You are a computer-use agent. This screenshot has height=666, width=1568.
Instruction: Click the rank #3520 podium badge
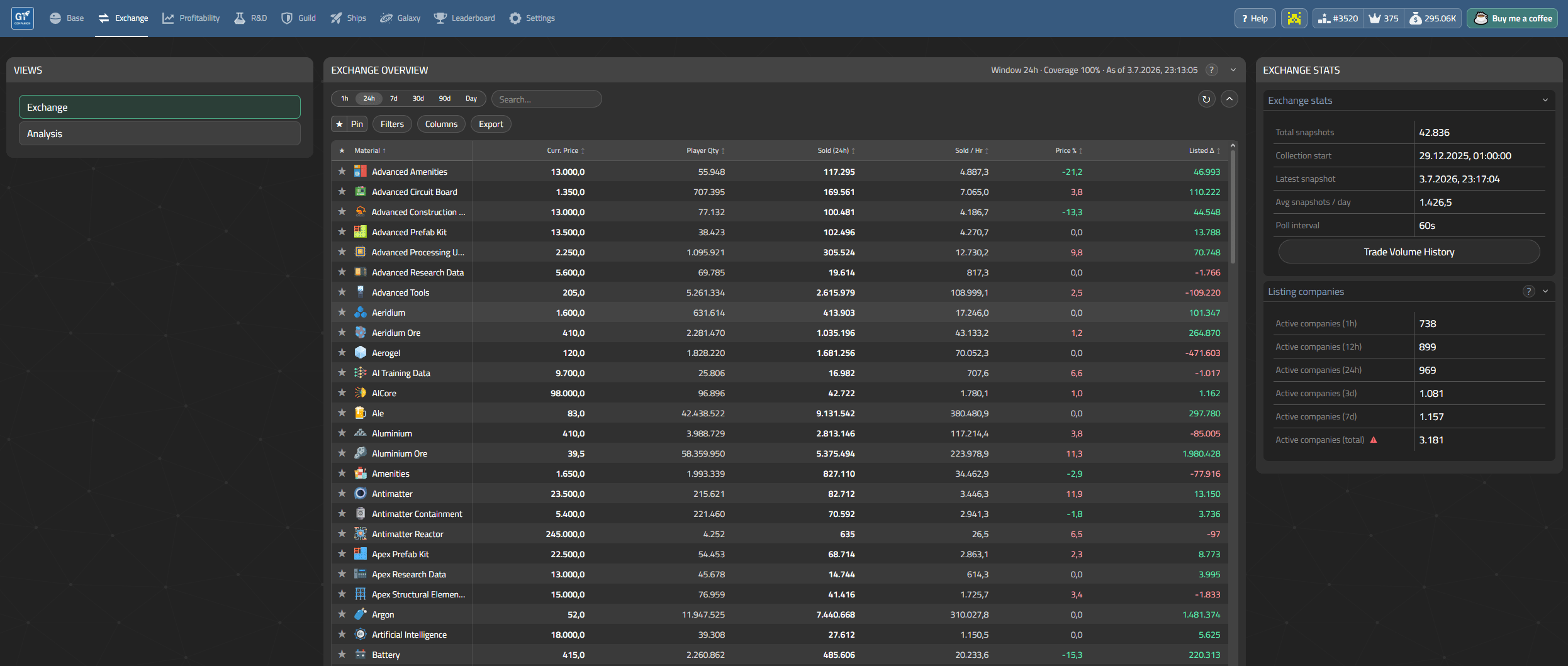[1338, 18]
